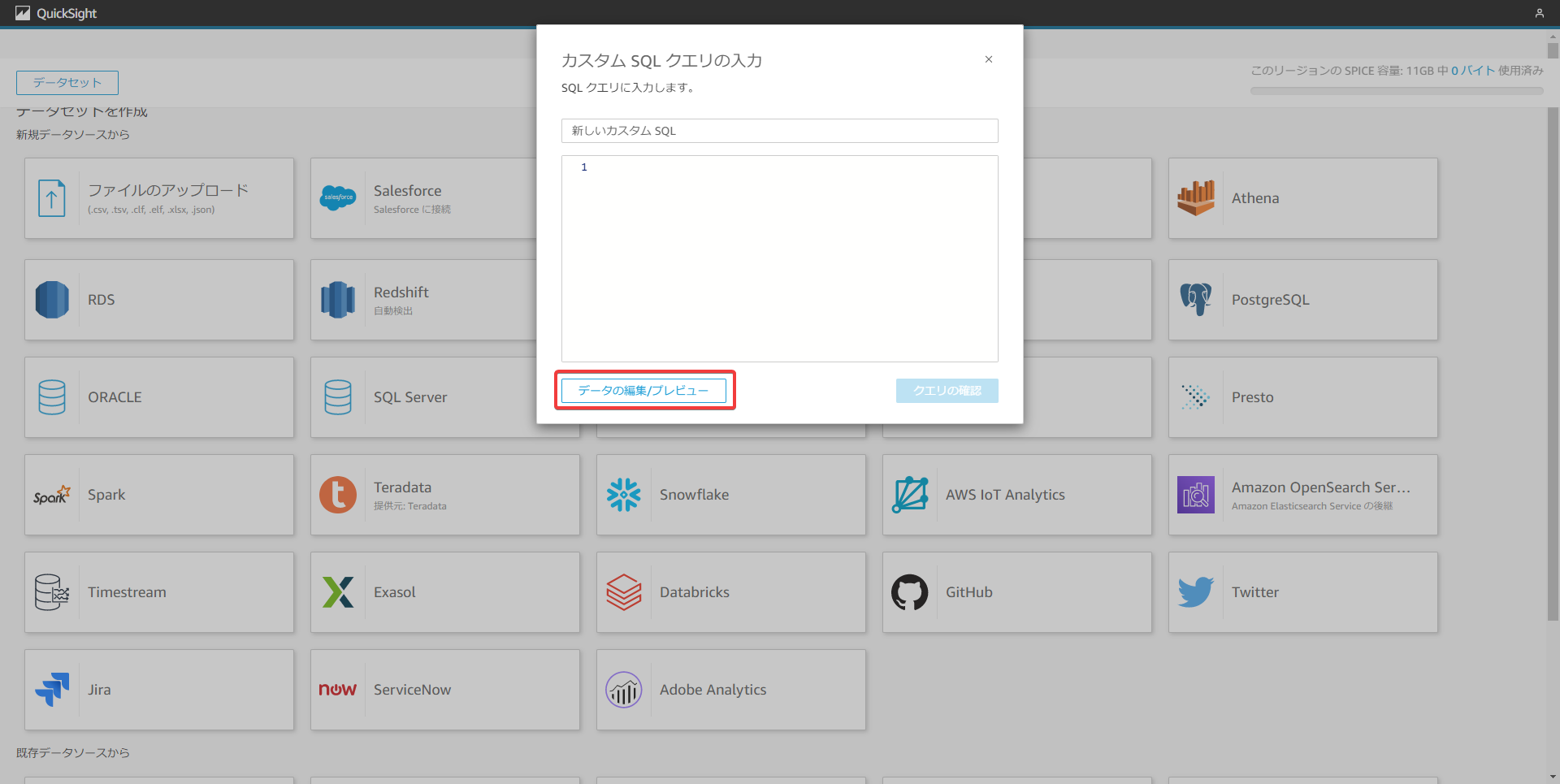The height and width of the screenshot is (784, 1560).
Task: Click the page vertical scrollbar thumb
Action: click(1553, 364)
